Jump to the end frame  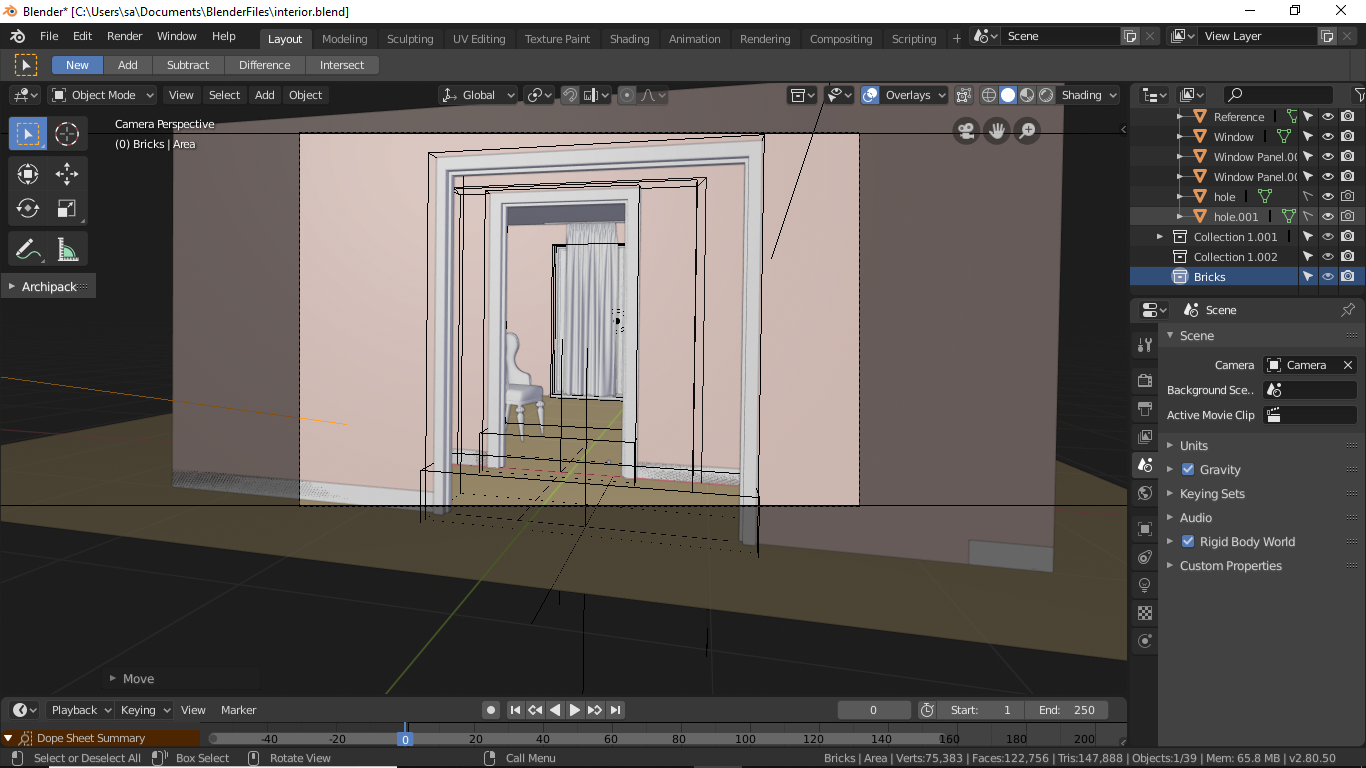[x=616, y=710]
